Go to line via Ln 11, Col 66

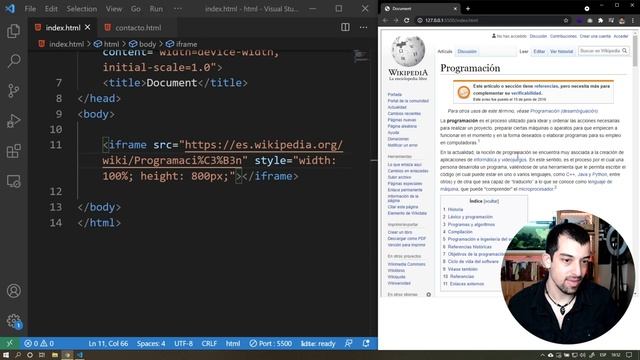[x=108, y=343]
